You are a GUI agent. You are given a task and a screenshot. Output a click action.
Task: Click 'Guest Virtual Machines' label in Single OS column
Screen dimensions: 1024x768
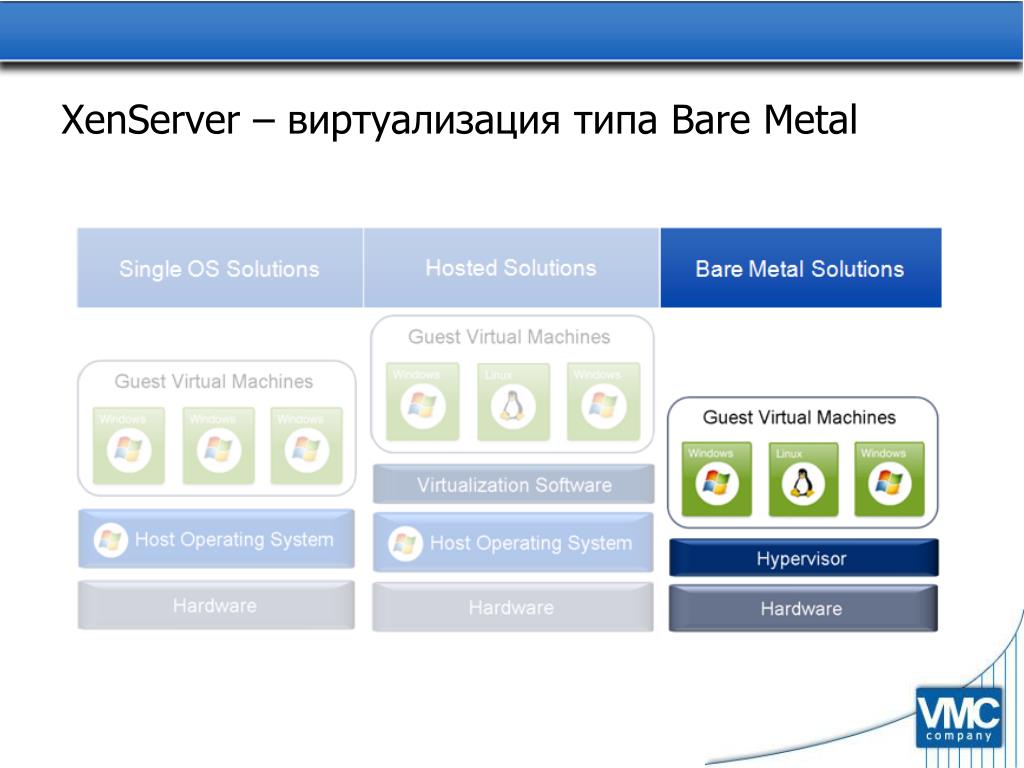coord(214,381)
